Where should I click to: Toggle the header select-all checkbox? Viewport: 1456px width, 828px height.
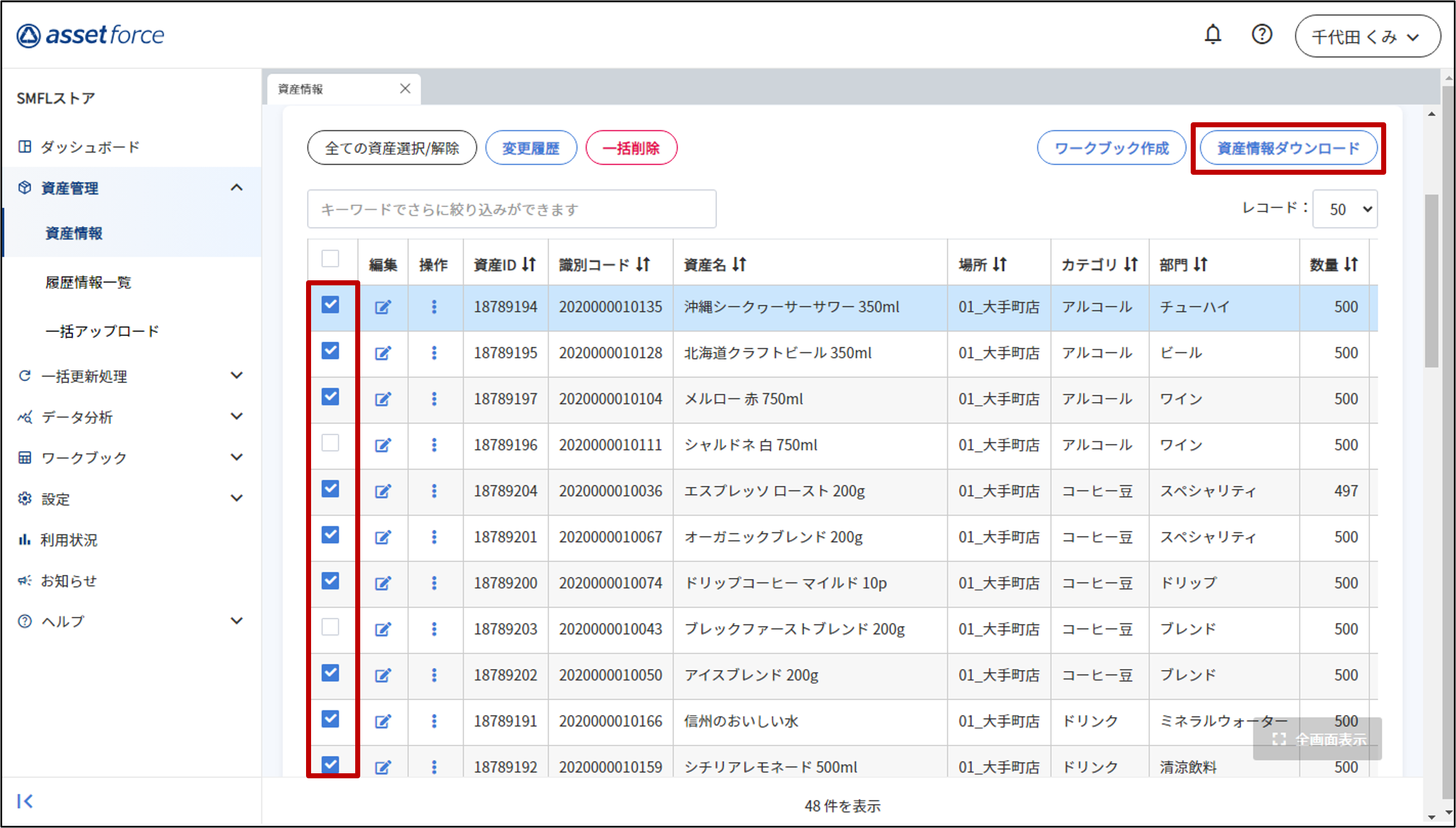(x=331, y=259)
